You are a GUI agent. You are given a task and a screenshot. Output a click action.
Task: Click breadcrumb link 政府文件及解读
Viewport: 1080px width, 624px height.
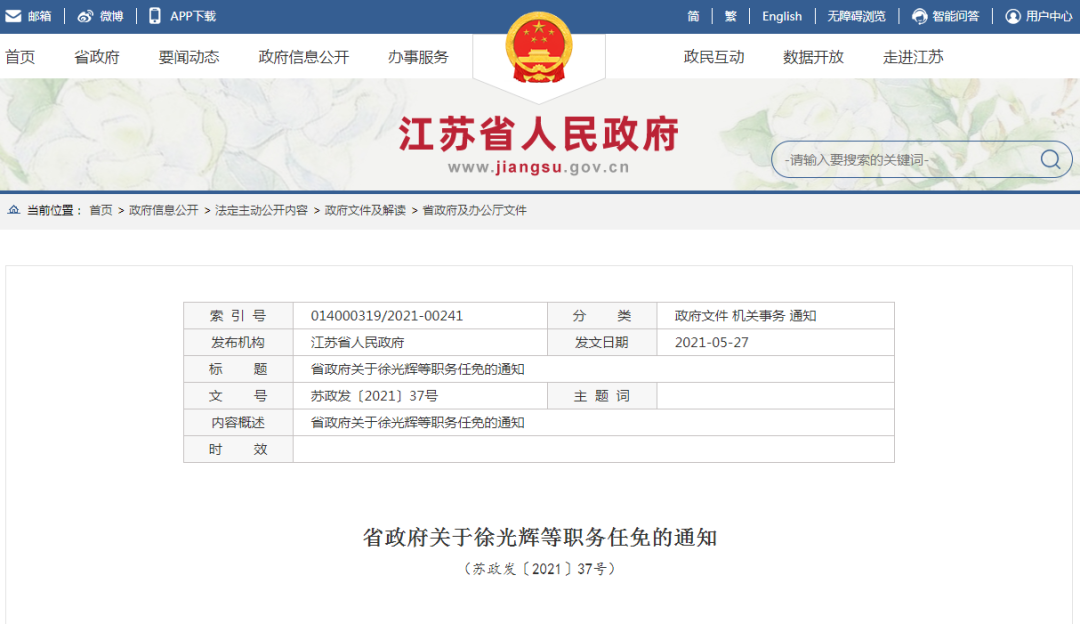point(365,210)
